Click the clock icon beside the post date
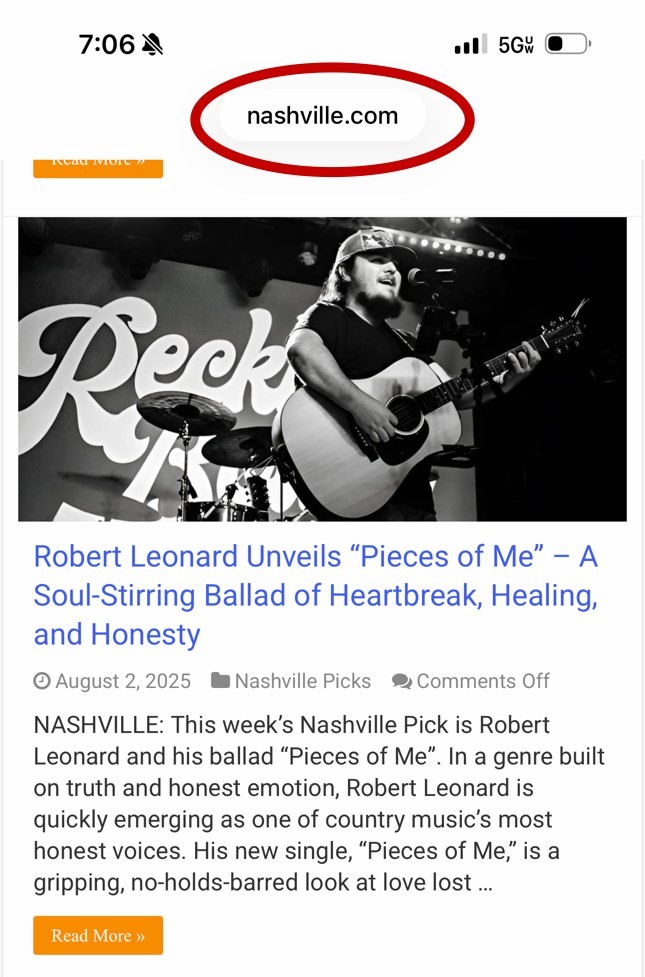645x977 pixels. [x=42, y=681]
